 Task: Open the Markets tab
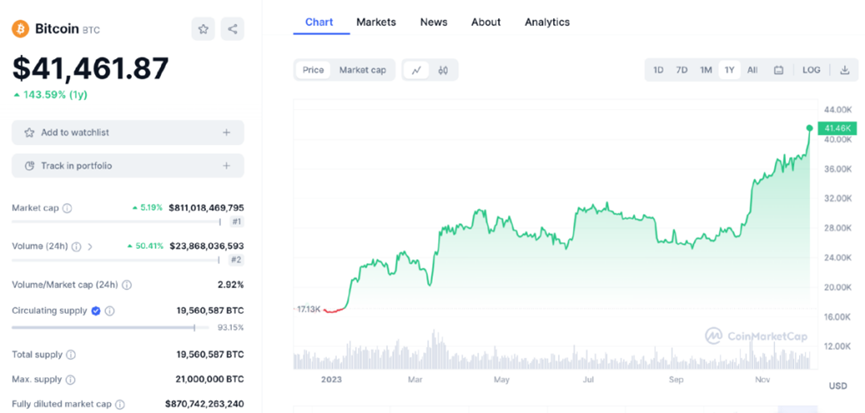[376, 22]
